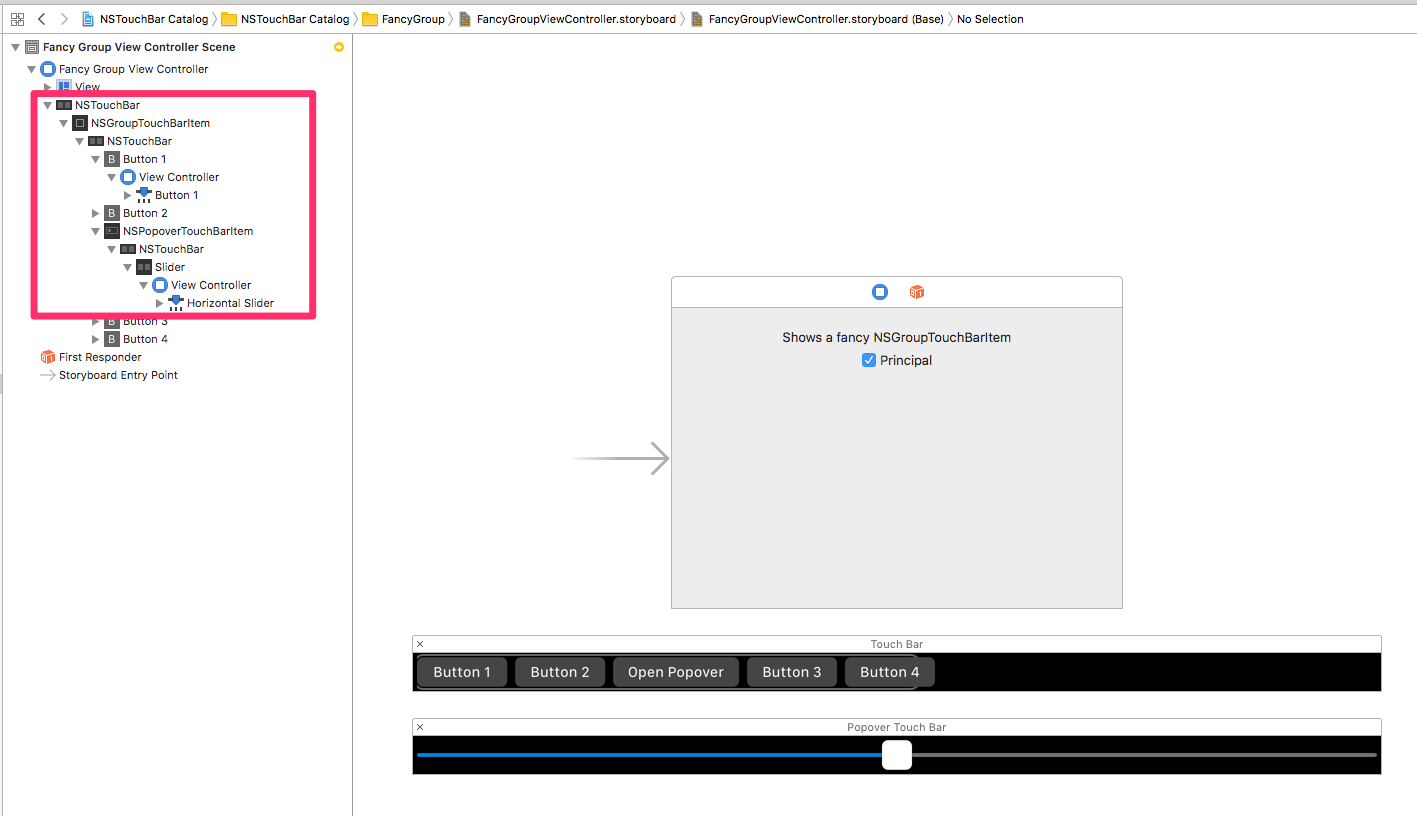Image resolution: width=1417 pixels, height=816 pixels.
Task: Go forward with the right chevron
Action: (x=64, y=19)
